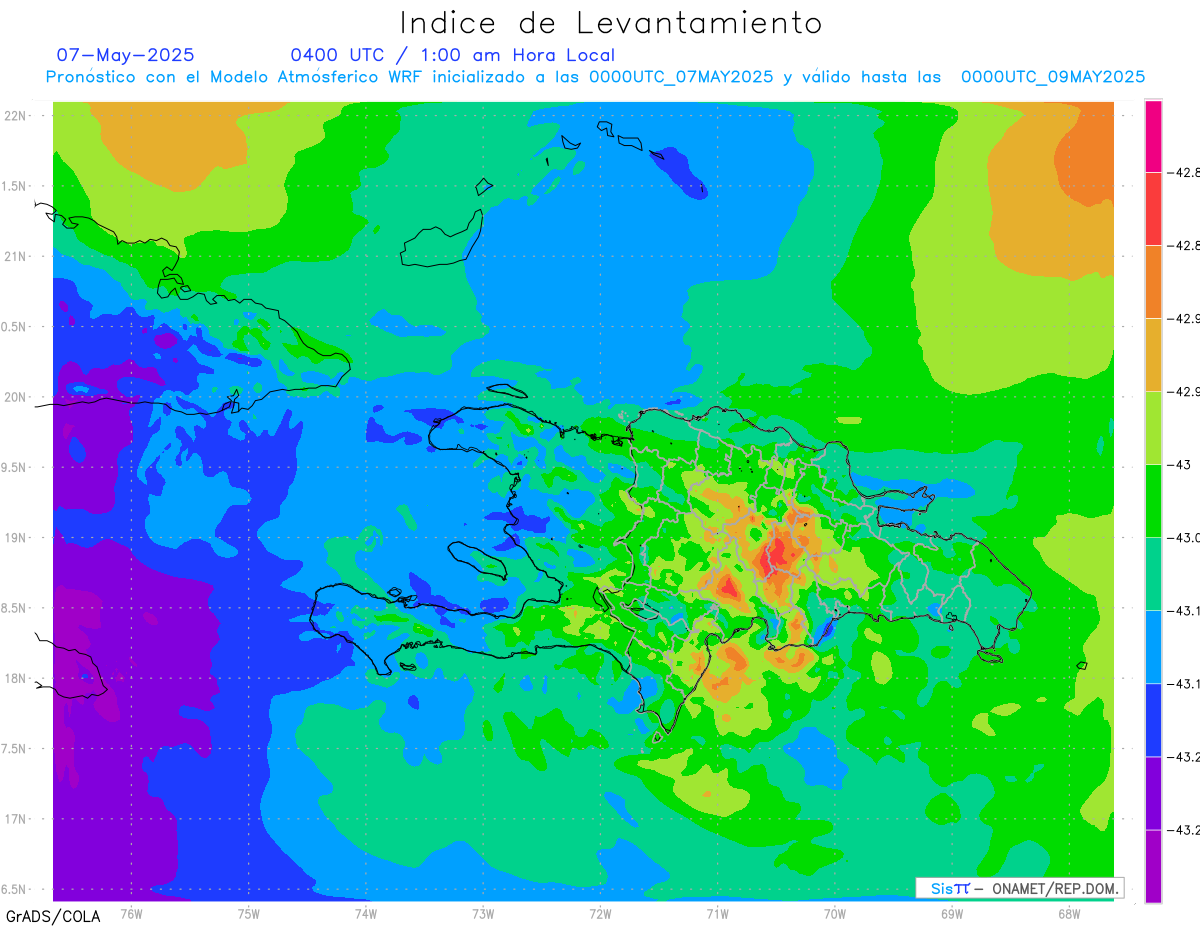Click the light blue color bar segment
This screenshot has width=1200, height=927.
(1153, 647)
